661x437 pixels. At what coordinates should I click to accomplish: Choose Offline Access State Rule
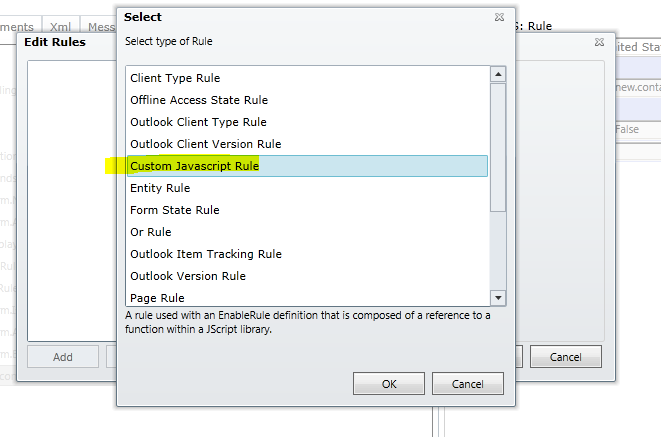click(x=199, y=100)
